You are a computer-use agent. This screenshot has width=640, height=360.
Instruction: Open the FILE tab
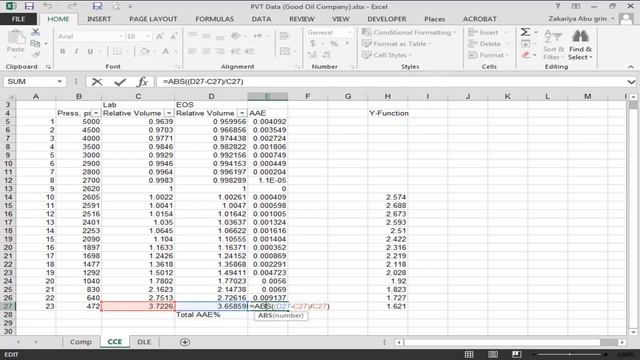pyautogui.click(x=18, y=19)
